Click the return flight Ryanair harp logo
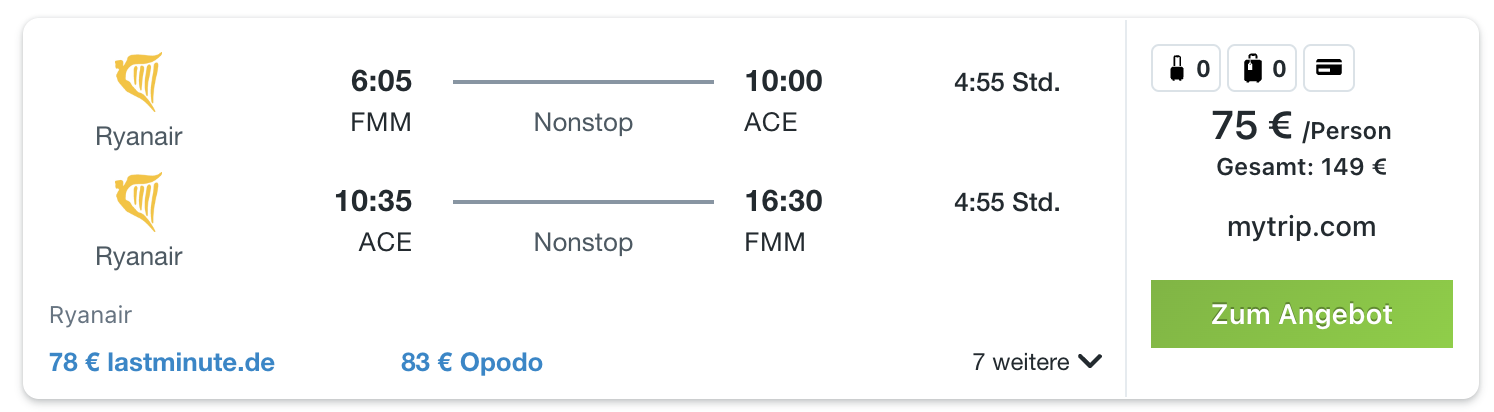This screenshot has height=412, width=1494. coord(139,203)
